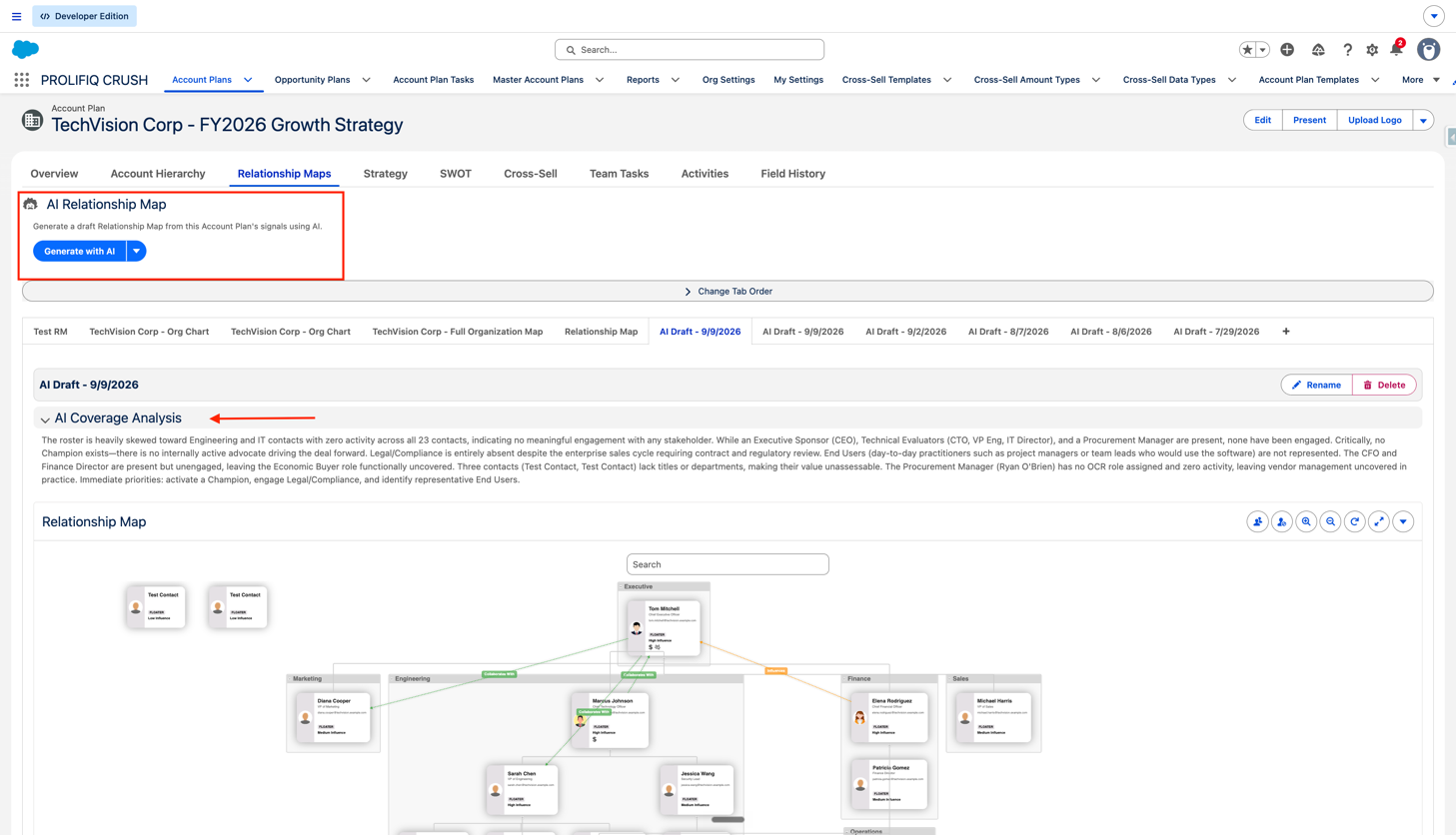Click the Generate with AI button
Screen dimensions: 1456x835
80,252
